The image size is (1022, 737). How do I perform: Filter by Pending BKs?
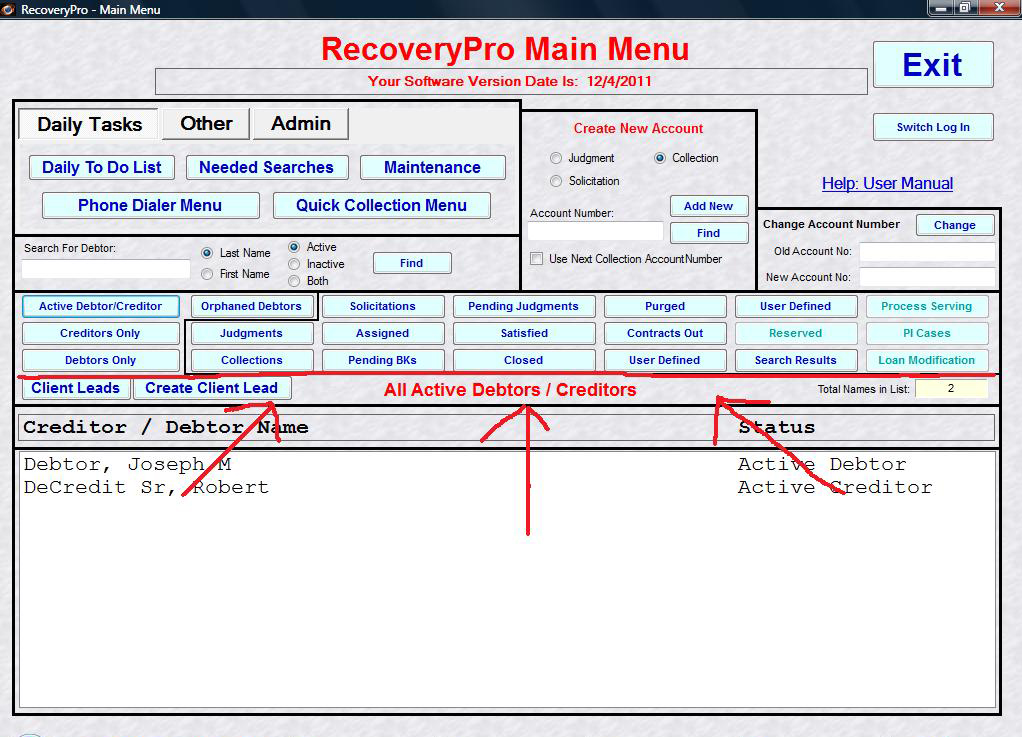(x=383, y=360)
